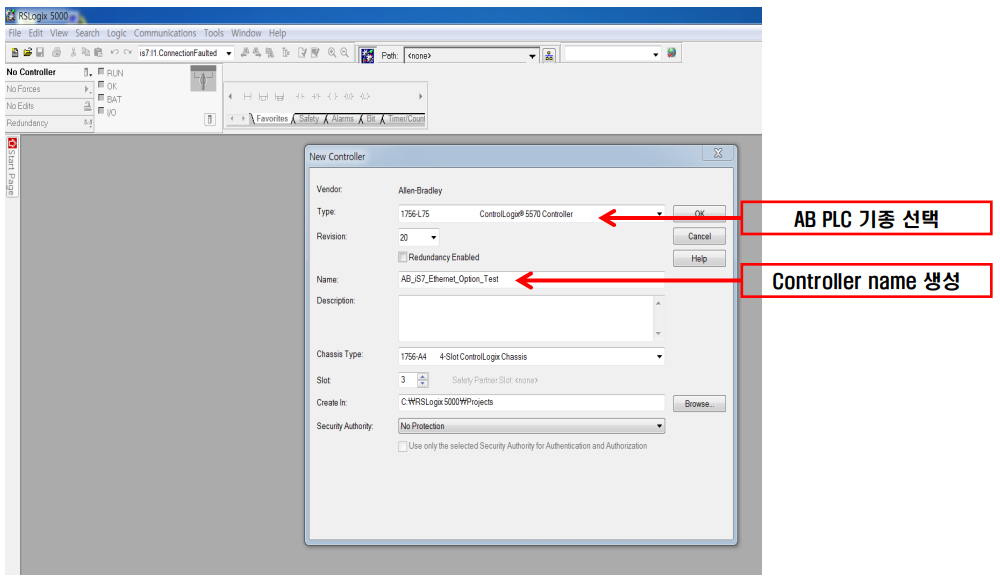Click the Cancel button in New Controller dialog
The height and width of the screenshot is (584, 1000).
click(x=699, y=236)
